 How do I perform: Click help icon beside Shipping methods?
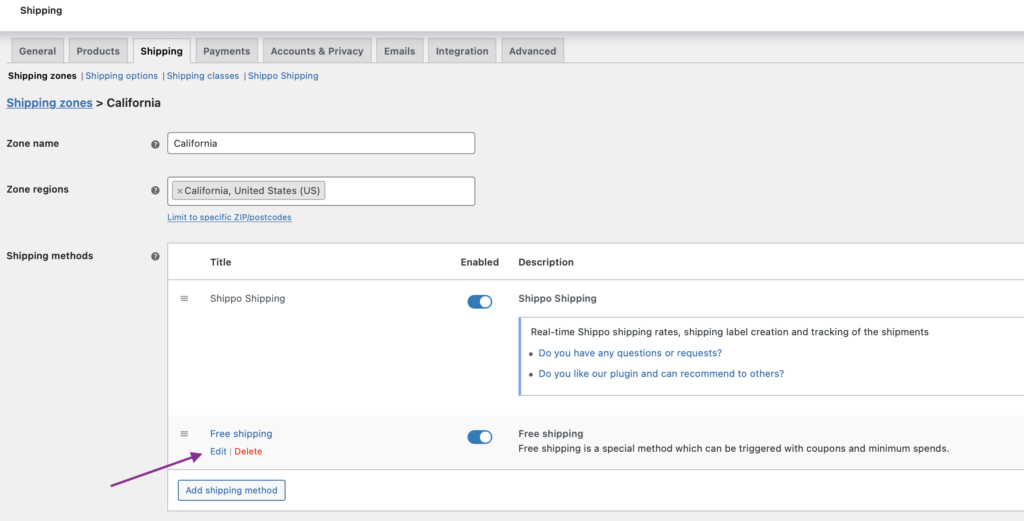point(155,257)
